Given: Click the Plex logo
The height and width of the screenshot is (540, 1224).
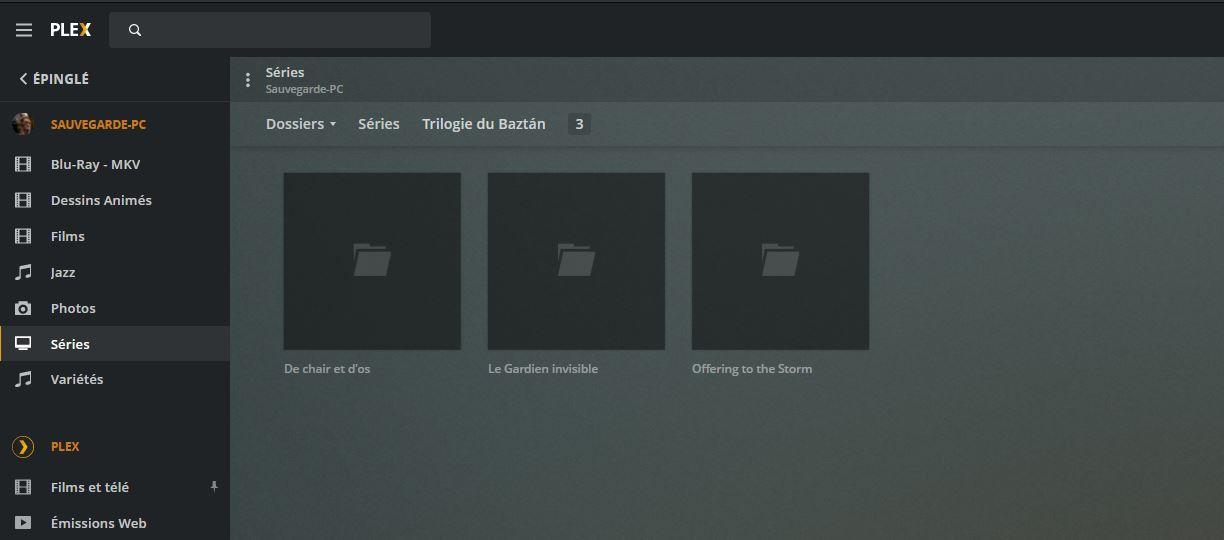Looking at the screenshot, I should point(71,30).
